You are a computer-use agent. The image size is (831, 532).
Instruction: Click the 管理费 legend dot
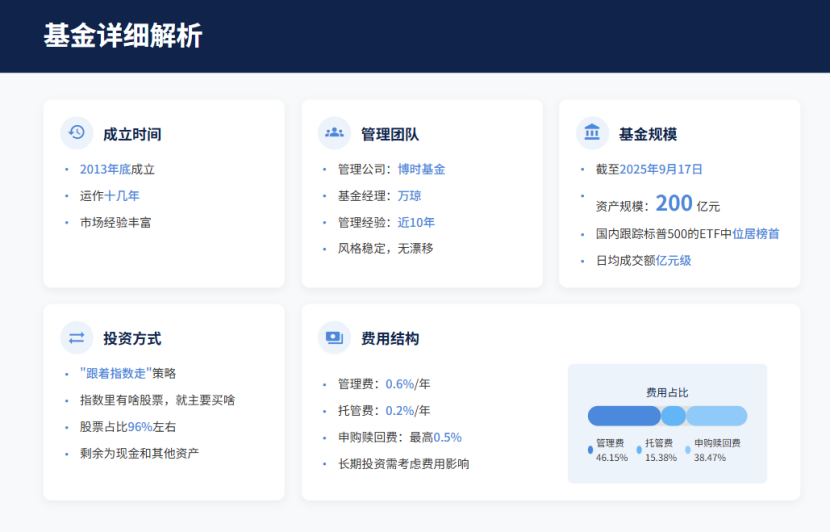(590, 449)
